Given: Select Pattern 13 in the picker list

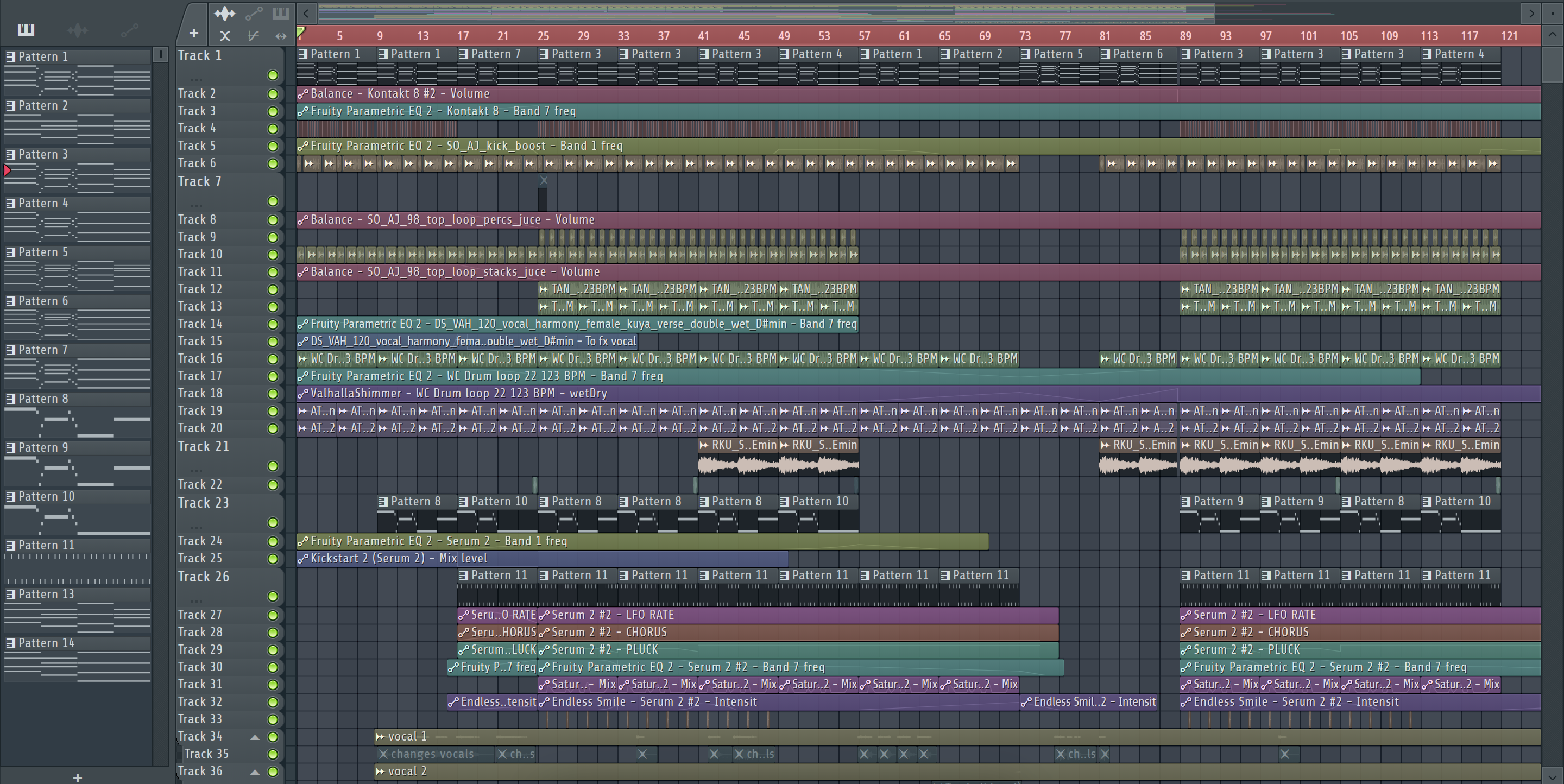Looking at the screenshot, I should [x=46, y=594].
